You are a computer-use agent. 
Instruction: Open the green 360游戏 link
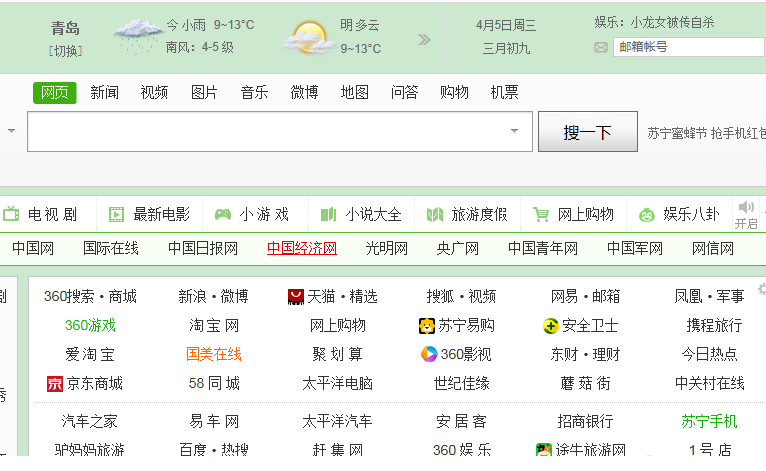(90, 326)
